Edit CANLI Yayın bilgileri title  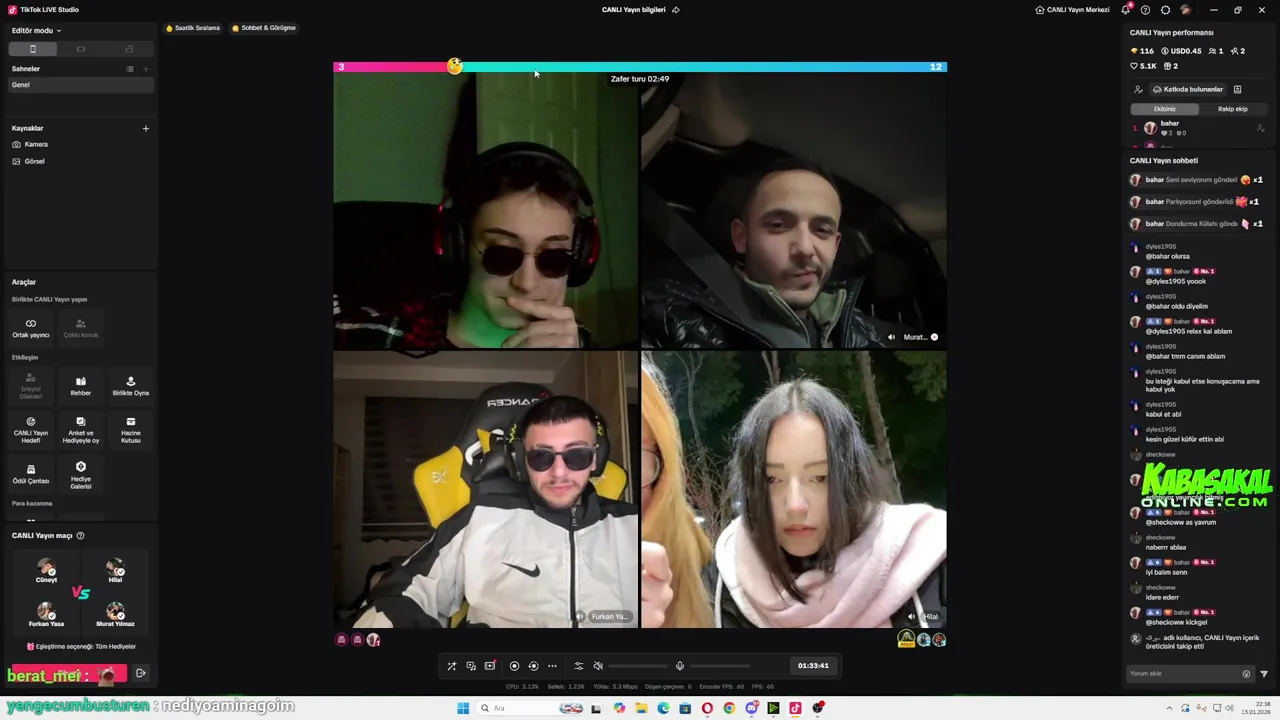click(x=640, y=10)
